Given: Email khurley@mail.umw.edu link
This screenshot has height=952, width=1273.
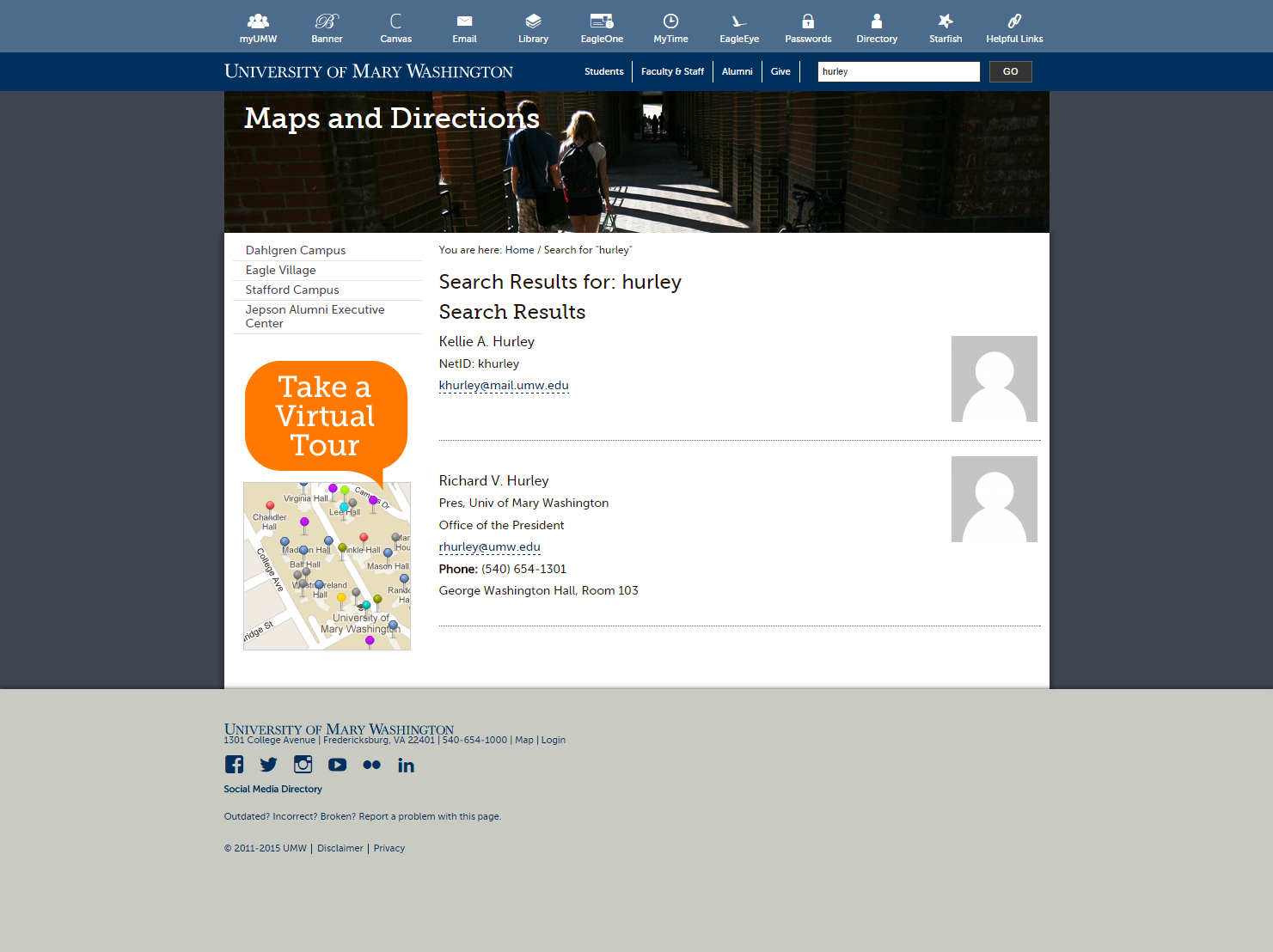Looking at the screenshot, I should 504,385.
